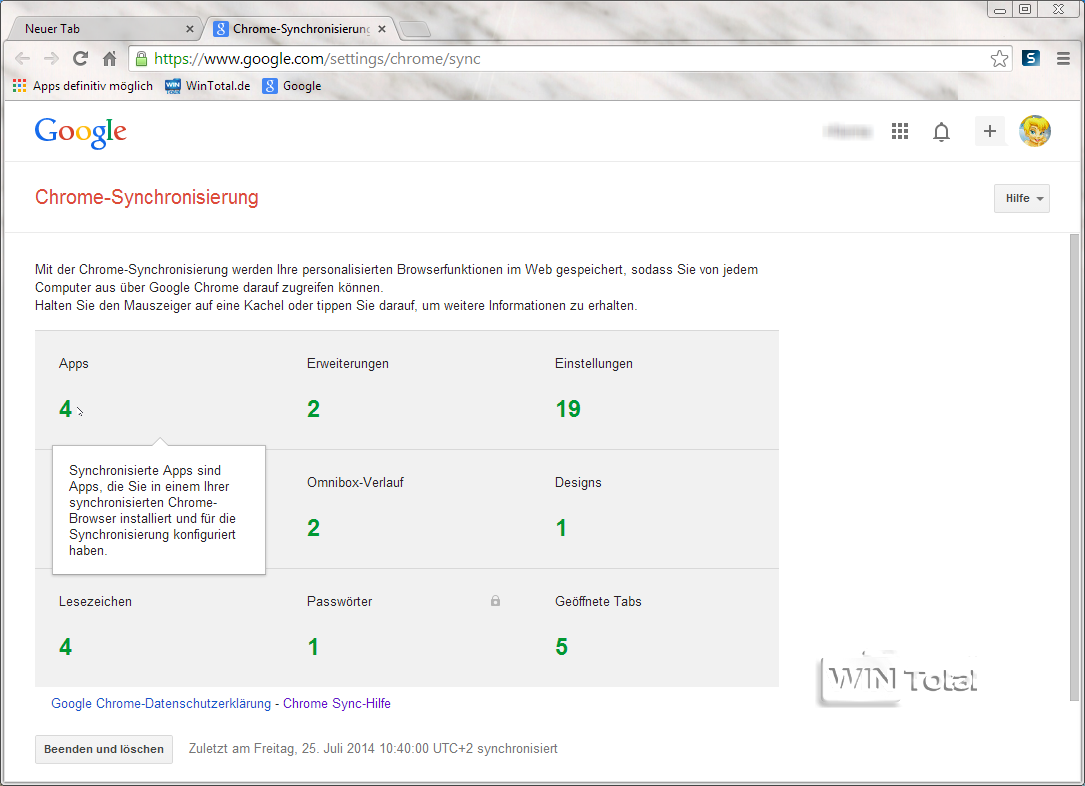The width and height of the screenshot is (1085, 786).
Task: Open the WinTotal.de bookmark
Action: 208,86
